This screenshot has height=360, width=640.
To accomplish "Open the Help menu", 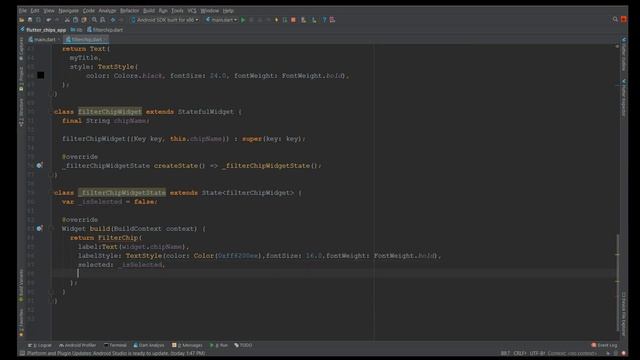I will (x=228, y=11).
